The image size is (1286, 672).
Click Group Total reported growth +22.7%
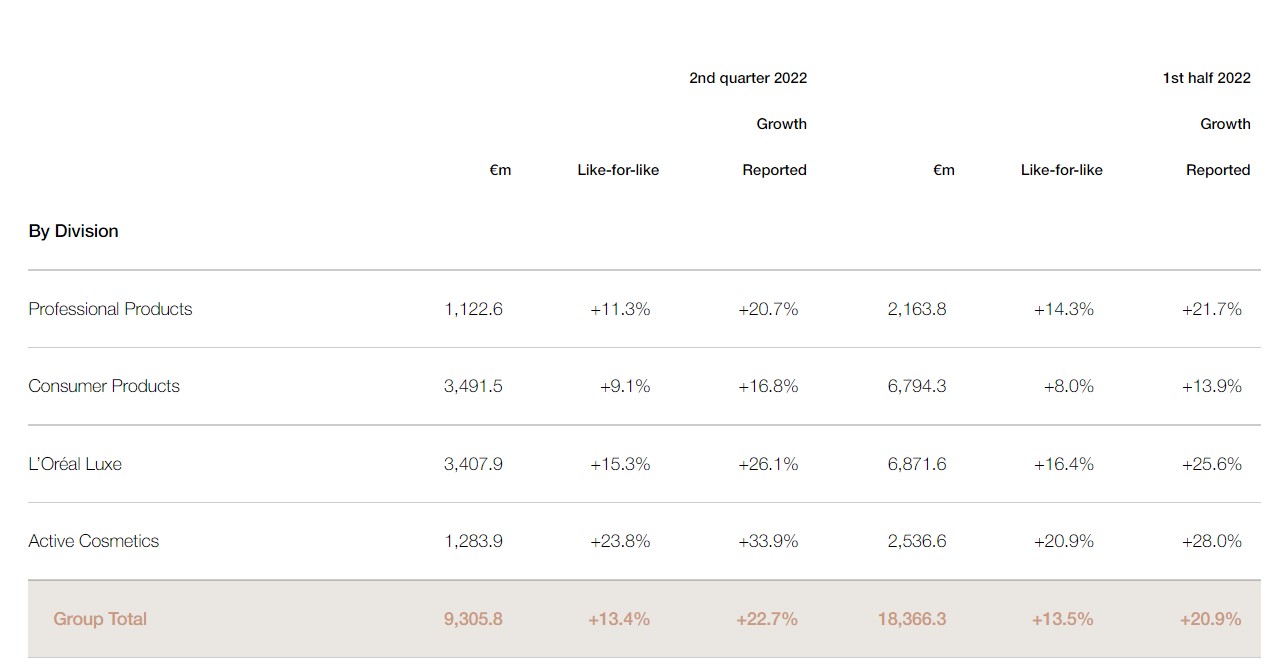click(x=766, y=619)
